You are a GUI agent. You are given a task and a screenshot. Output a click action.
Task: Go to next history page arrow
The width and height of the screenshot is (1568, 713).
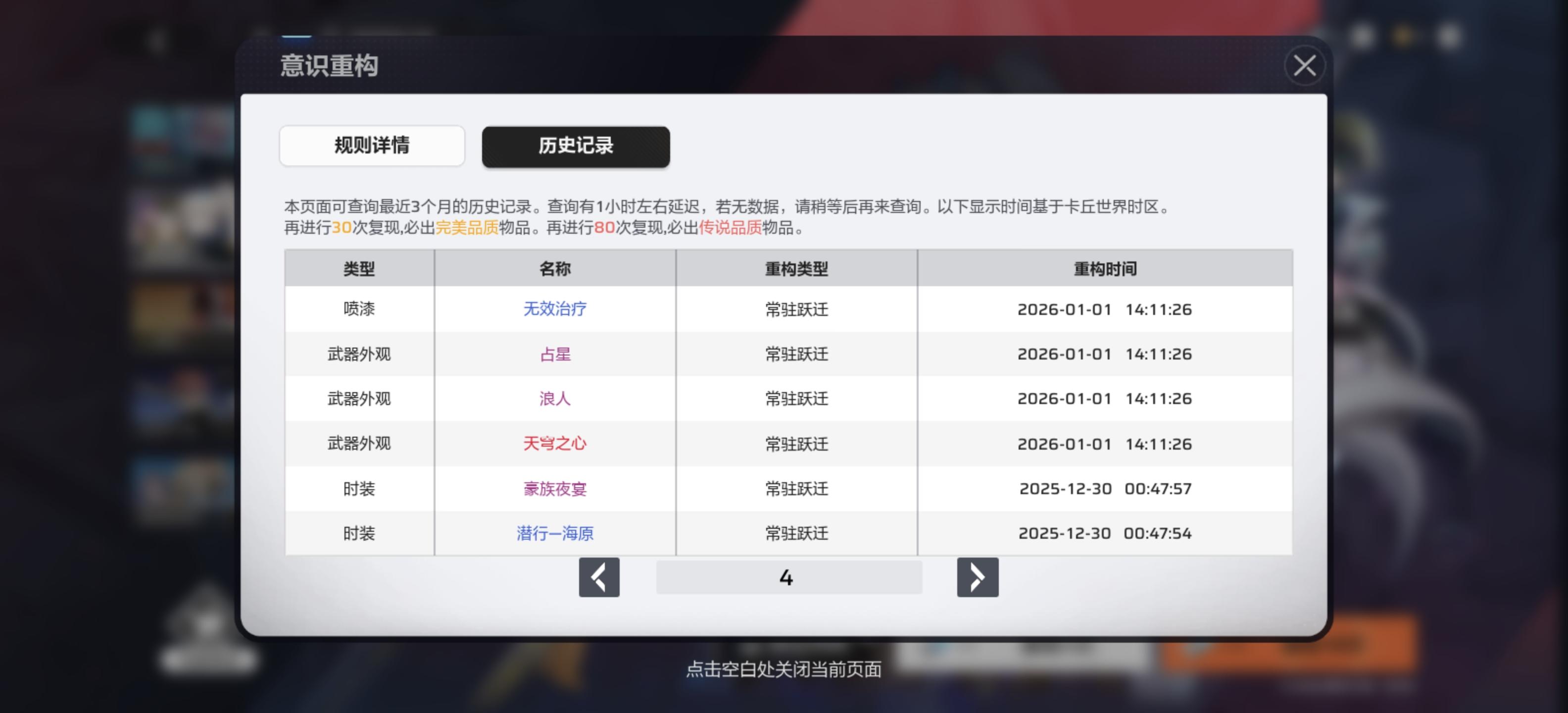[977, 577]
